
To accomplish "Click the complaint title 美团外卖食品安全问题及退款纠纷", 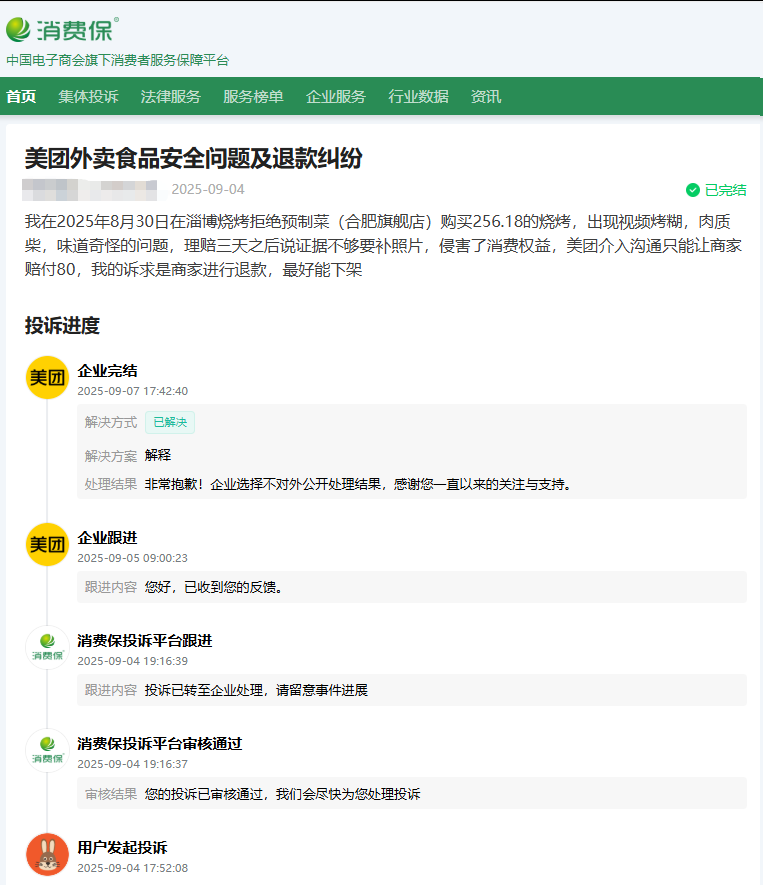I will point(193,159).
